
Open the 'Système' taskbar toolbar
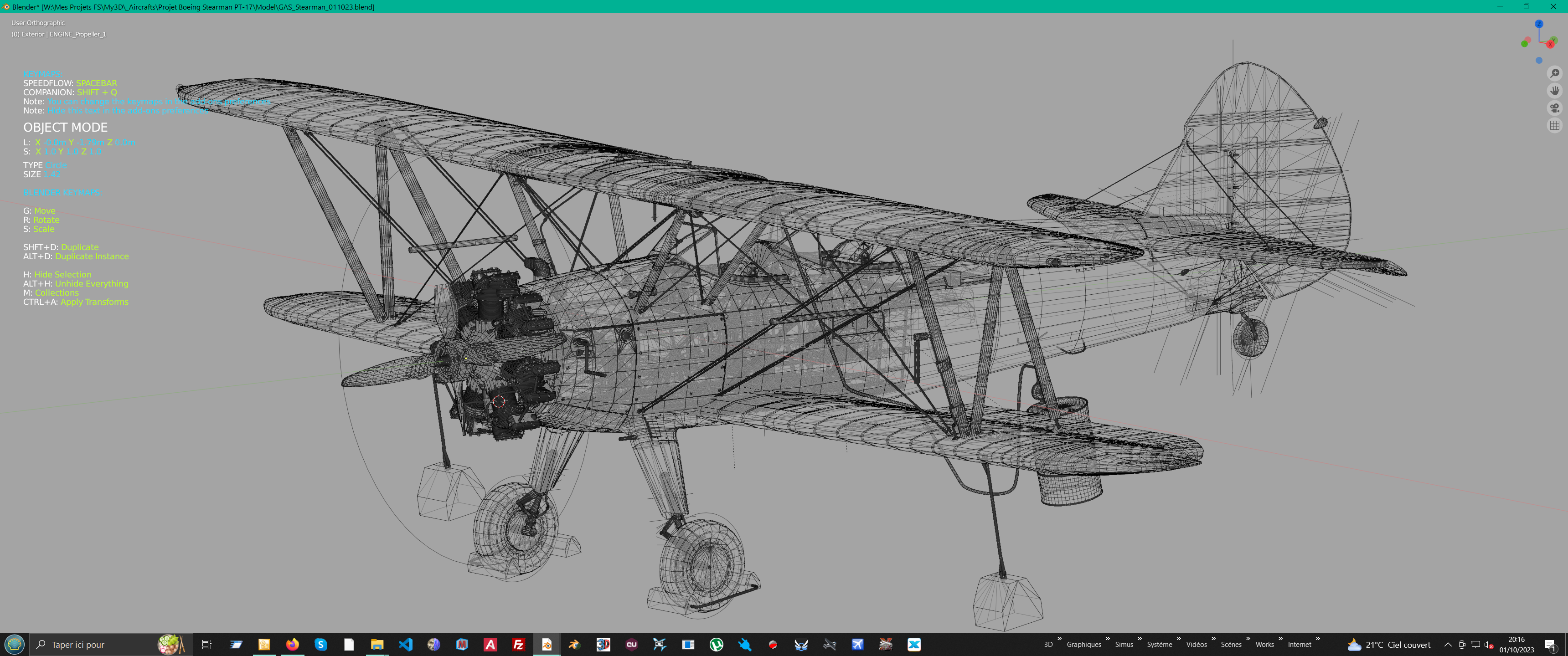1159,645
